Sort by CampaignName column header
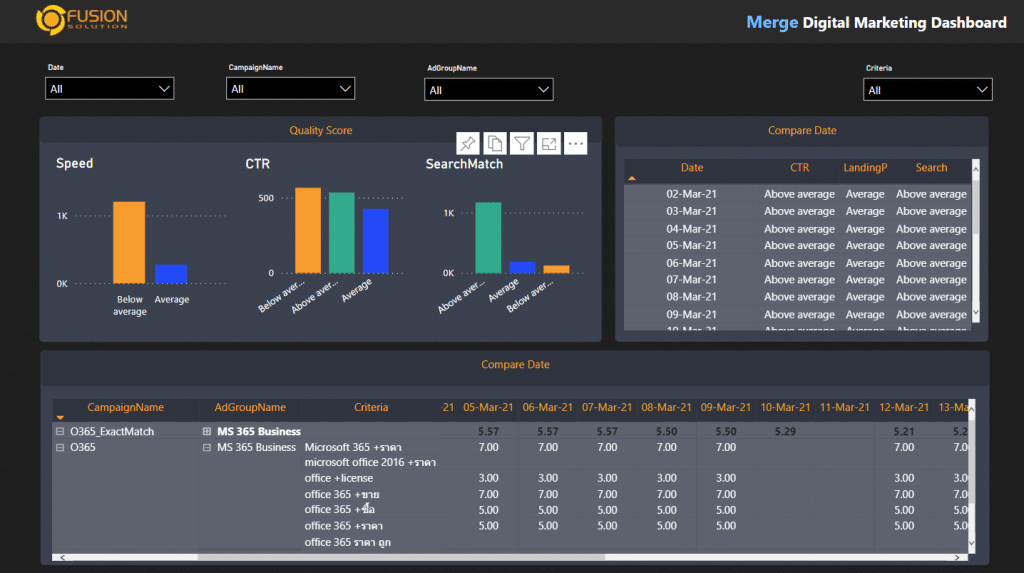Image resolution: width=1024 pixels, height=573 pixels. 125,407
